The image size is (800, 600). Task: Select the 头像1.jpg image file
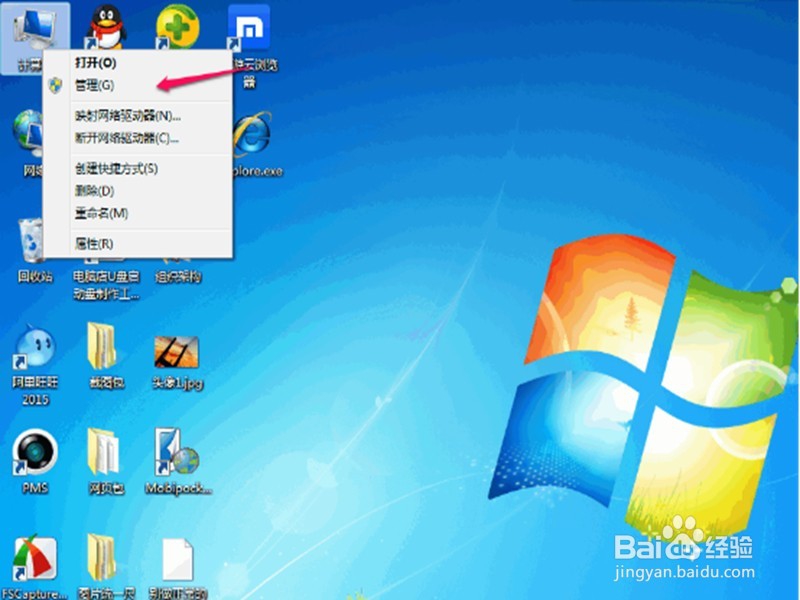177,351
